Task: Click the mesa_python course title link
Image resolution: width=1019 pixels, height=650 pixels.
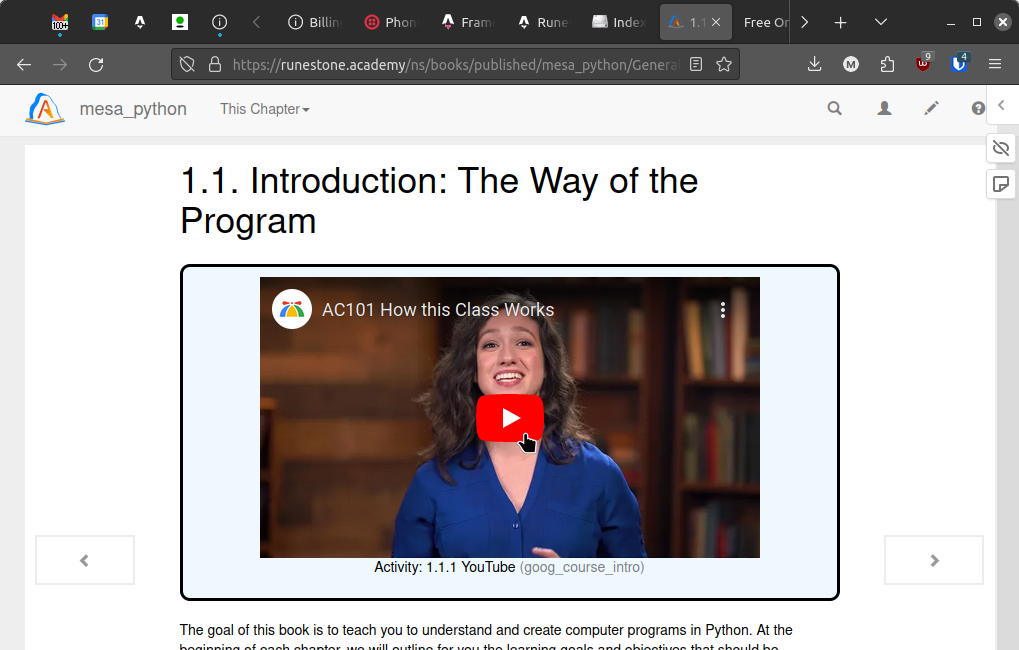Action: click(133, 109)
